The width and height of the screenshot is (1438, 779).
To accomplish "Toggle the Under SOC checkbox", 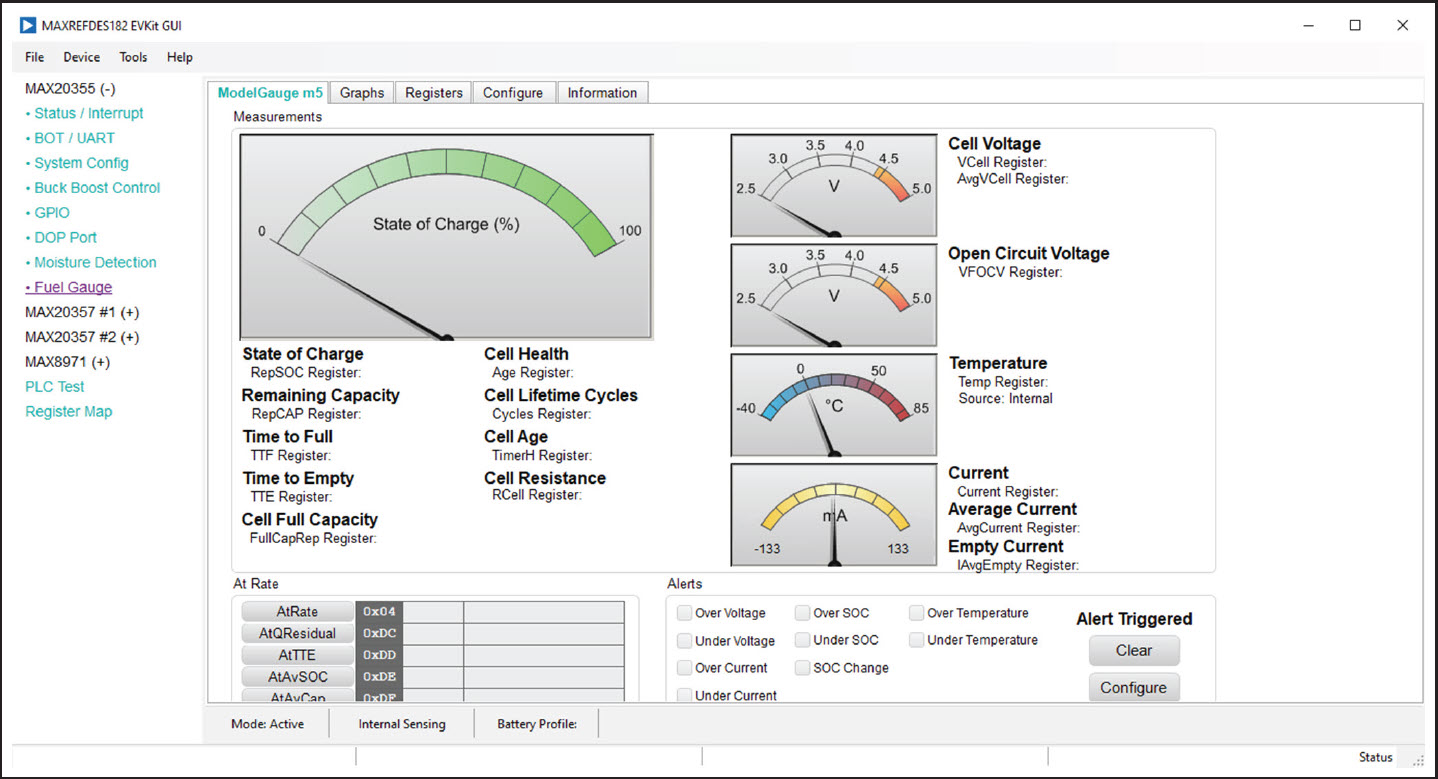I will tap(803, 640).
